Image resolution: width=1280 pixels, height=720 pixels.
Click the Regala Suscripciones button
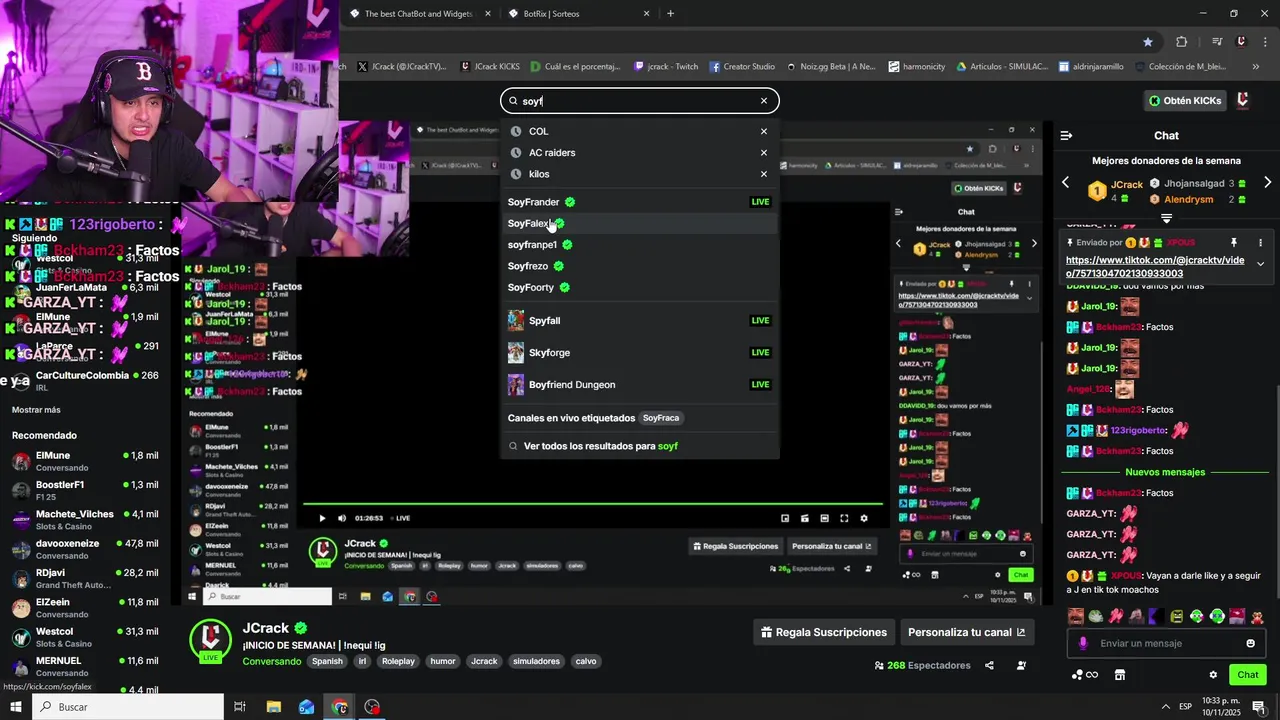[824, 632]
